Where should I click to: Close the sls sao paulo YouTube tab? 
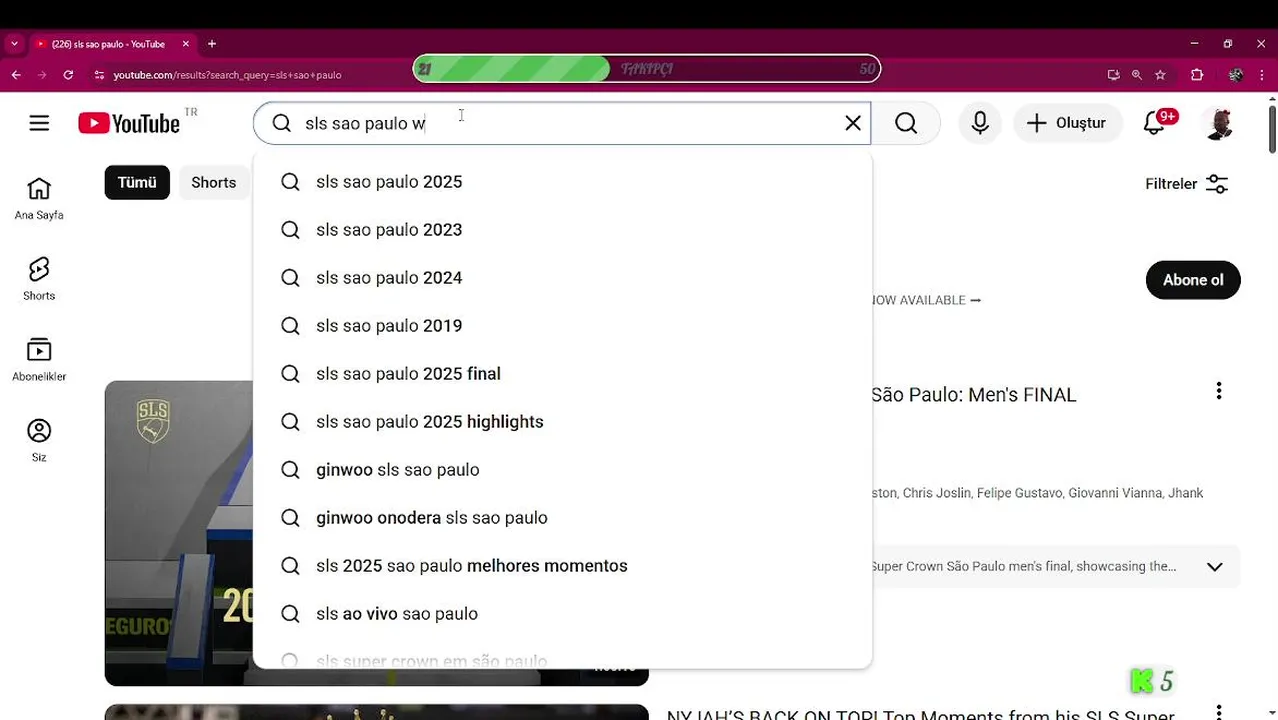click(x=186, y=44)
